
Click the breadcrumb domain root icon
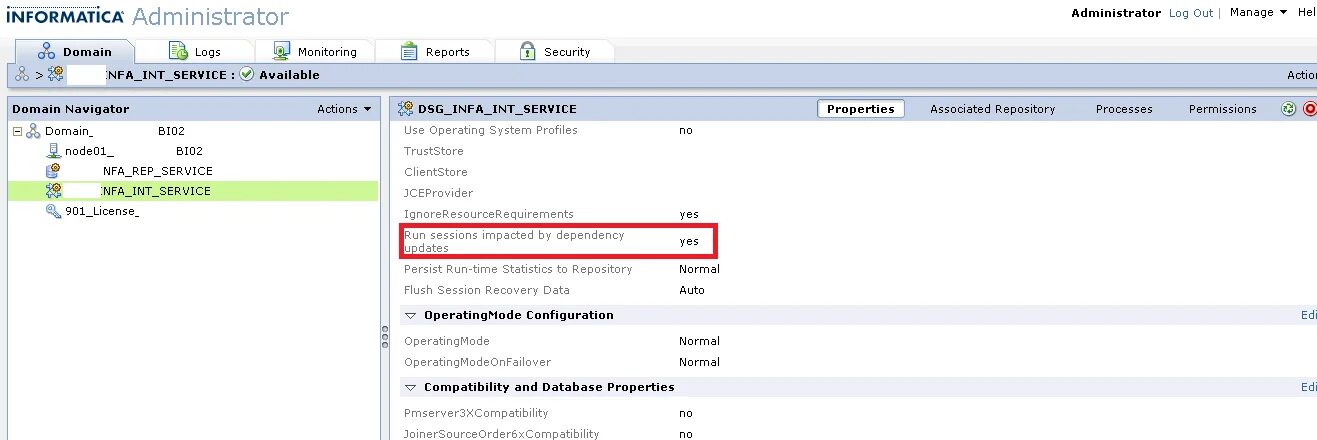[22, 75]
